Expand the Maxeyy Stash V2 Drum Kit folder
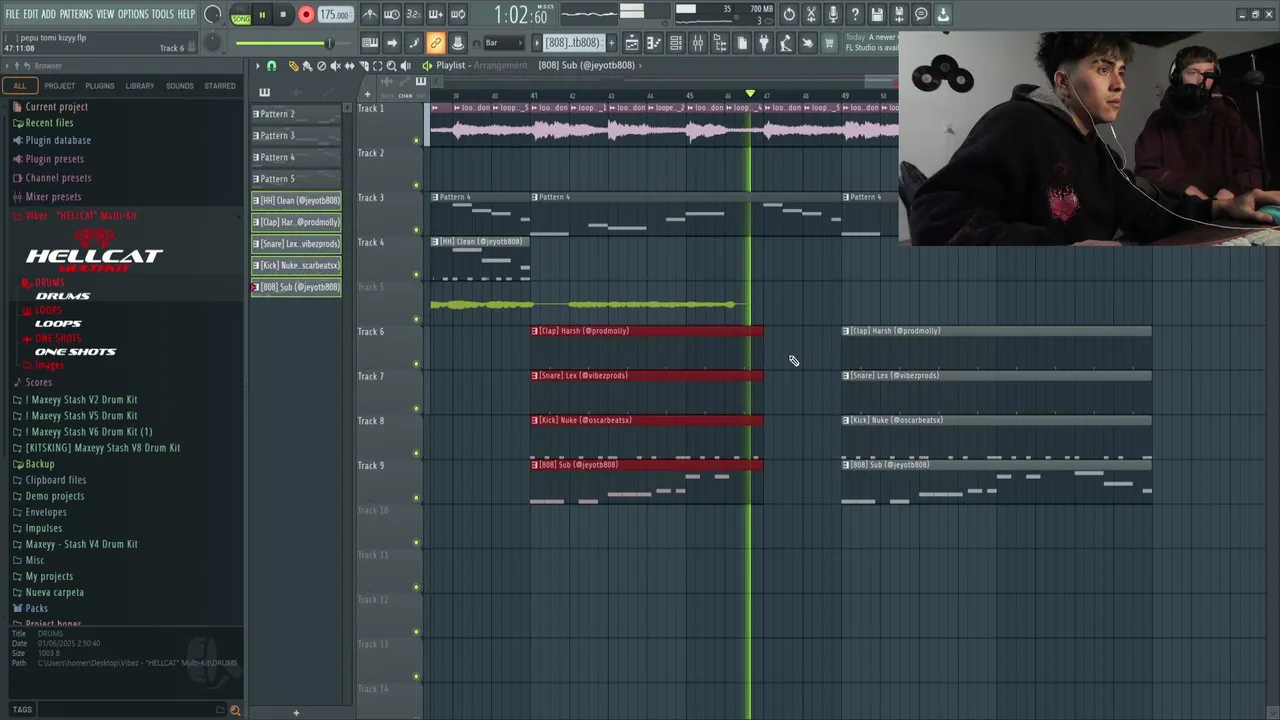Image resolution: width=1280 pixels, height=720 pixels. tap(81, 400)
